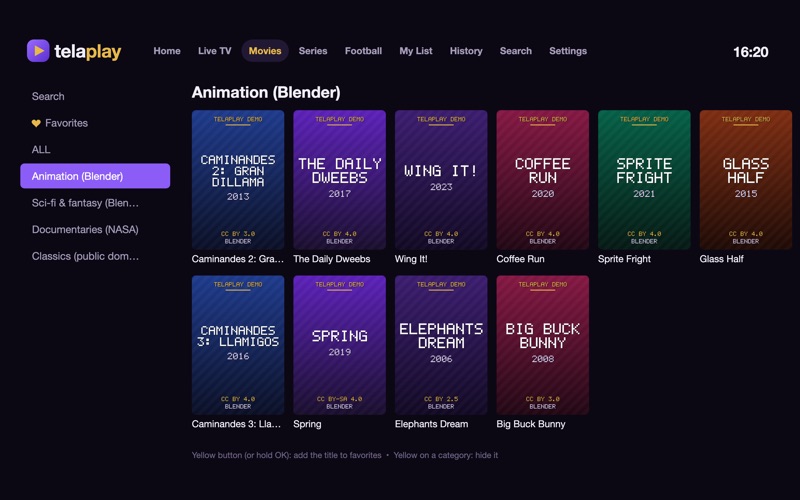
Task: Click the 'Big Buck Bunny' caption text
Action: 531,424
